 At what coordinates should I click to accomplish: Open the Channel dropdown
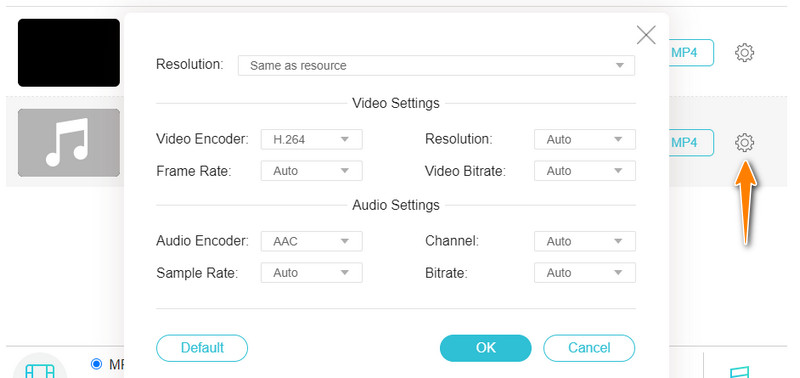[x=585, y=241]
